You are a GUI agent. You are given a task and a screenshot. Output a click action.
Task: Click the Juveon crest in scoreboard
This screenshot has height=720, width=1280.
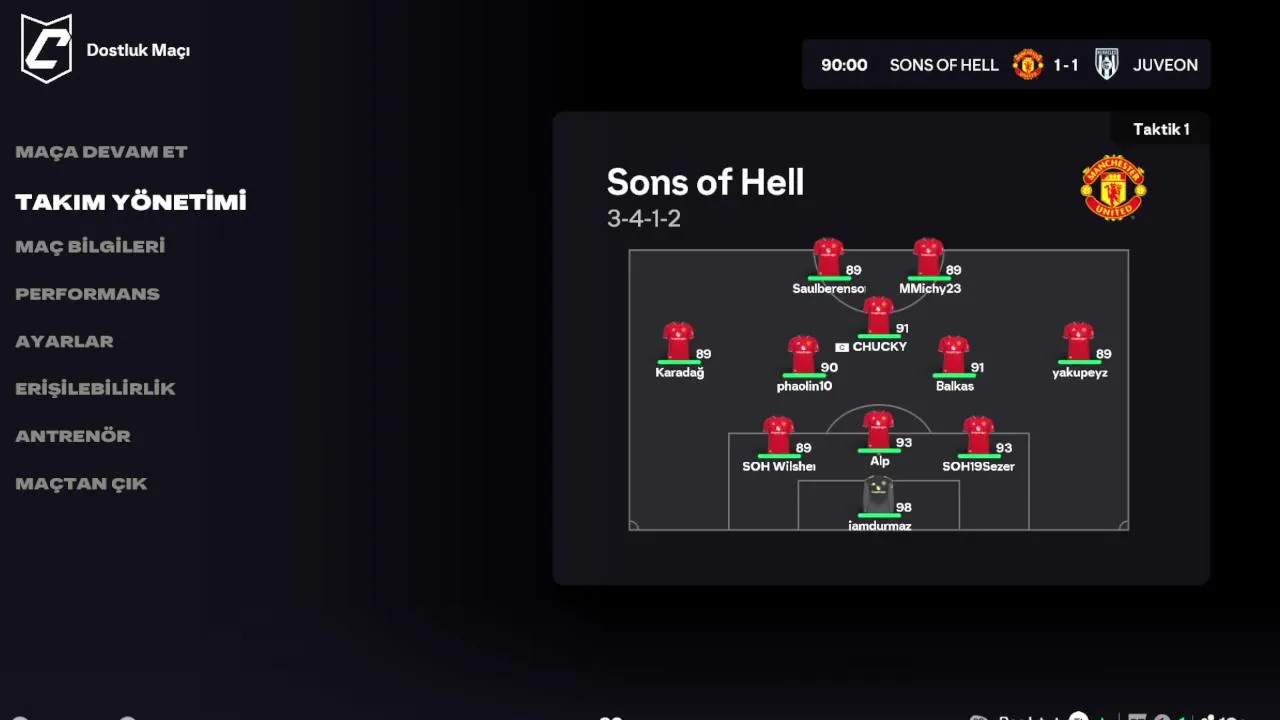1106,65
